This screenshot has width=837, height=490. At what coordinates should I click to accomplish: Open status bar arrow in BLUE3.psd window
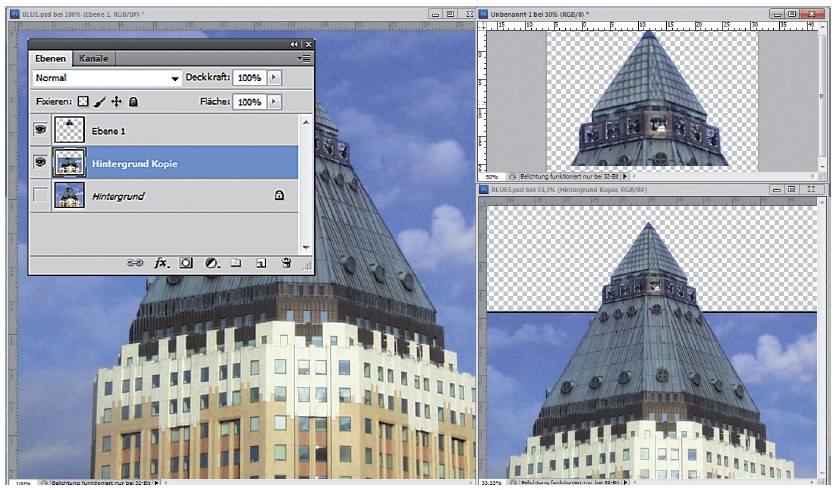(x=625, y=483)
